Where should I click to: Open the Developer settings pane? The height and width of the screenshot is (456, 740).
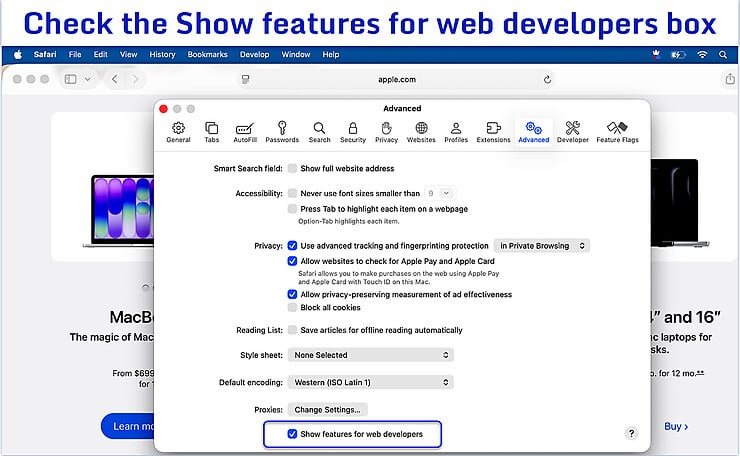pos(572,132)
